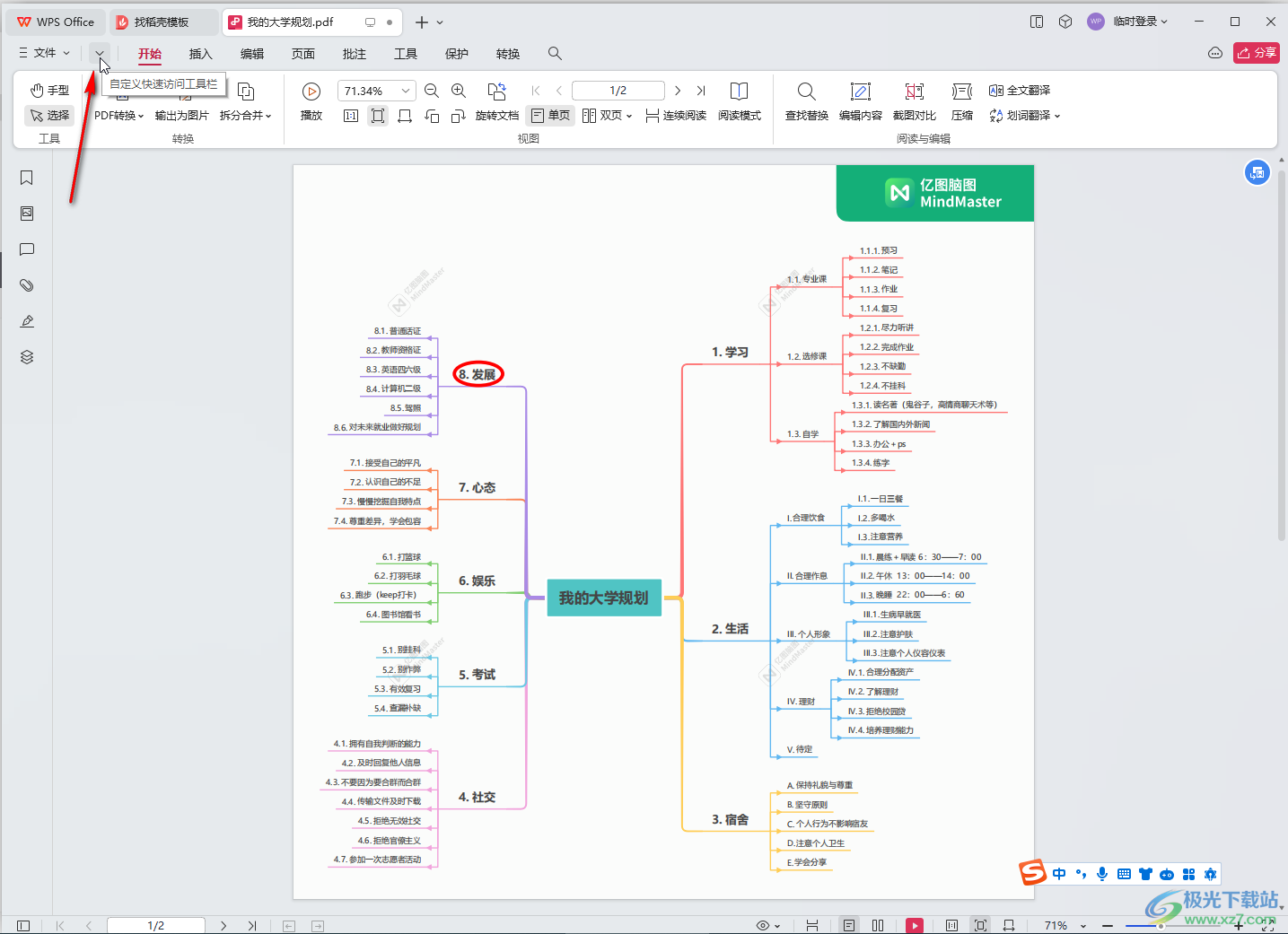Toggle fit page view in ribbon
The height and width of the screenshot is (934, 1288).
click(x=378, y=116)
